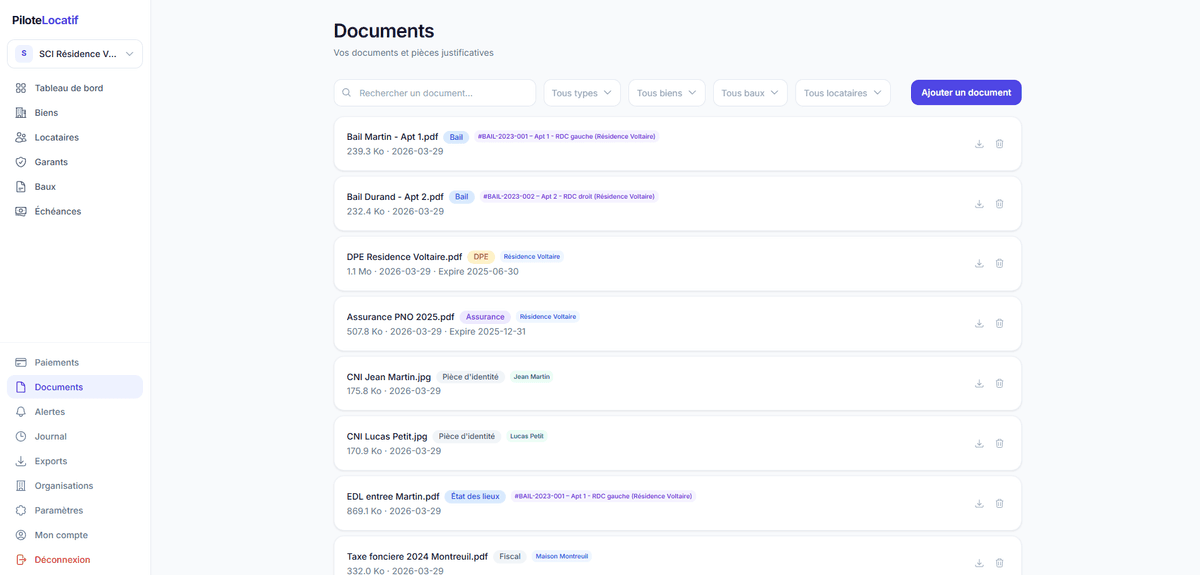
Task: Open the Alertes bell item
Action: point(49,412)
